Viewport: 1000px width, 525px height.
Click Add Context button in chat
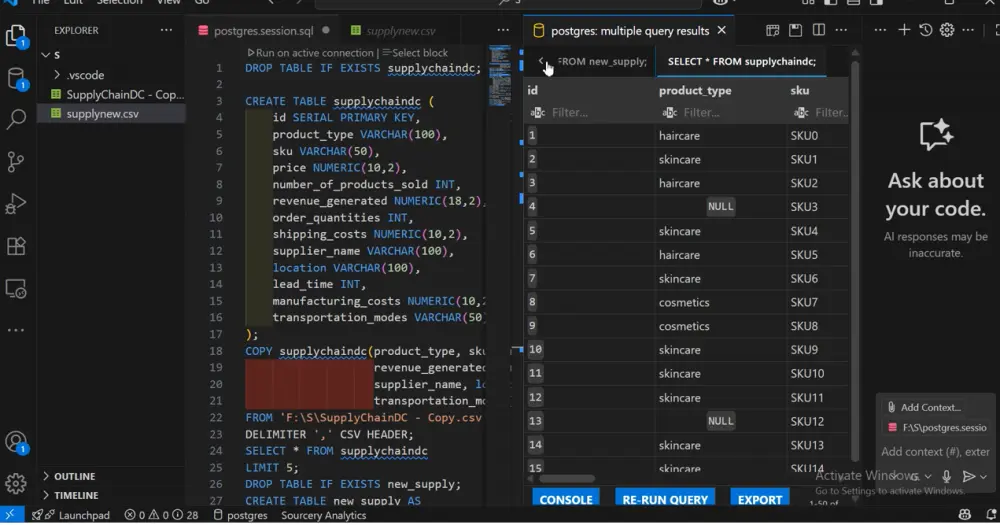[923, 407]
